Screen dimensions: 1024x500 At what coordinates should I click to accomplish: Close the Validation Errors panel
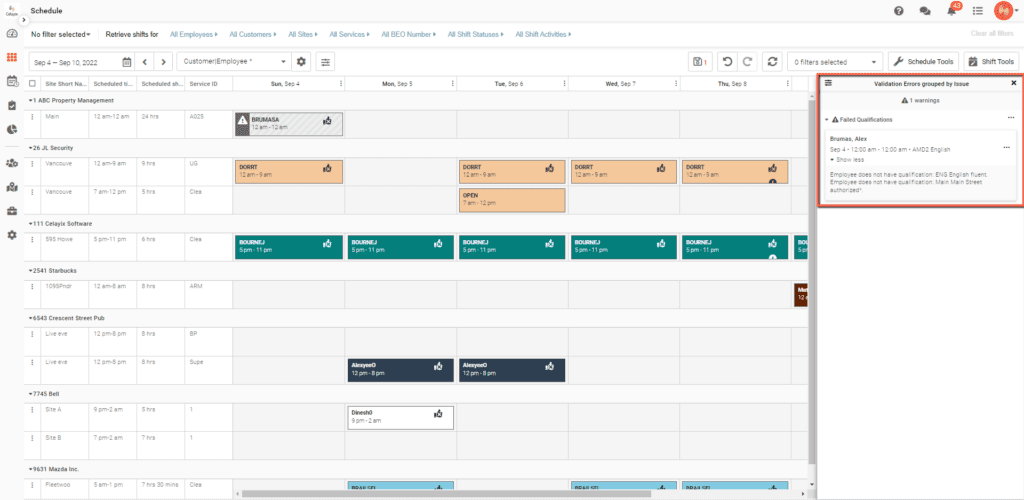1013,83
